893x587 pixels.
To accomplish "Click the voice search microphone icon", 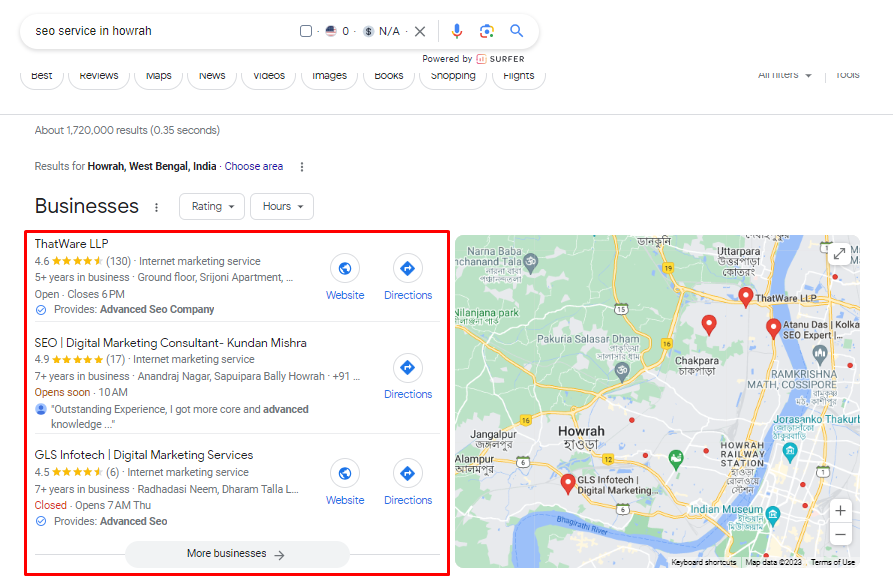I will tap(456, 31).
